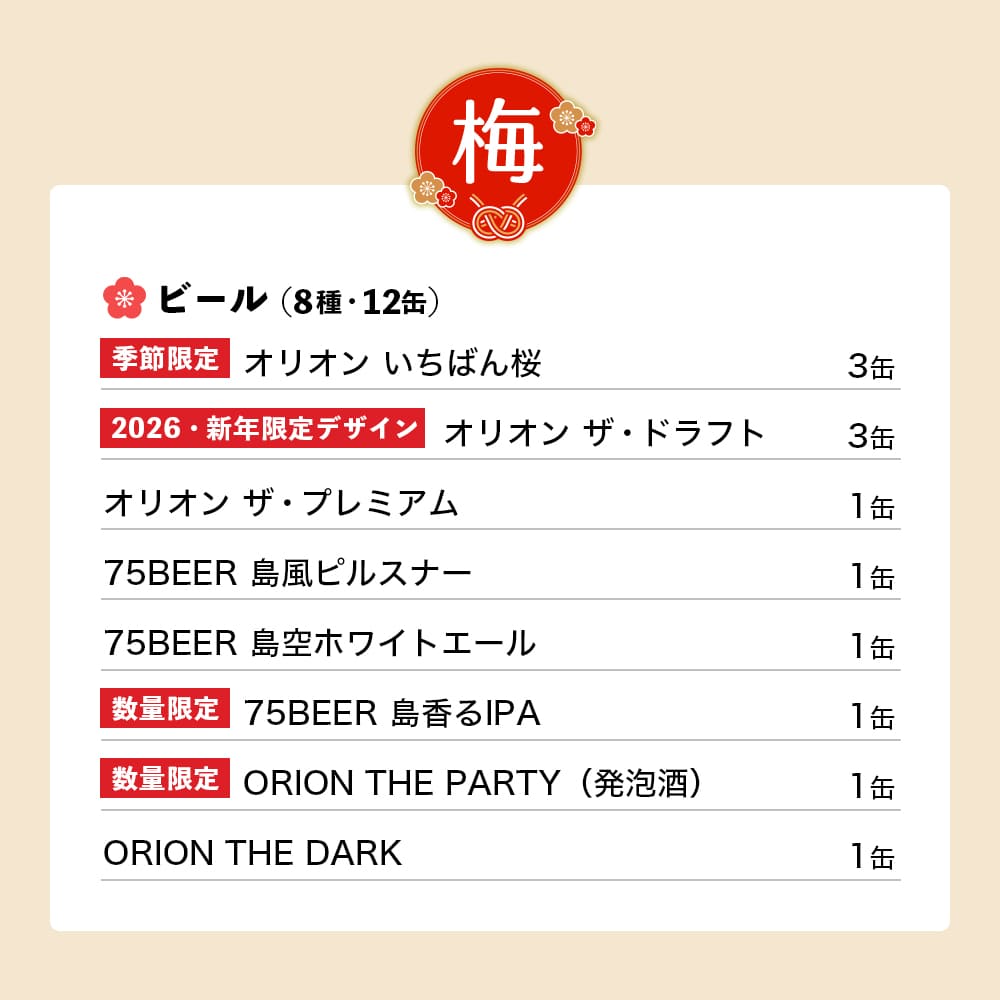The width and height of the screenshot is (1000, 1000).
Task: Select the 75BEER 島空ホワイトエール row
Action: pos(319,643)
